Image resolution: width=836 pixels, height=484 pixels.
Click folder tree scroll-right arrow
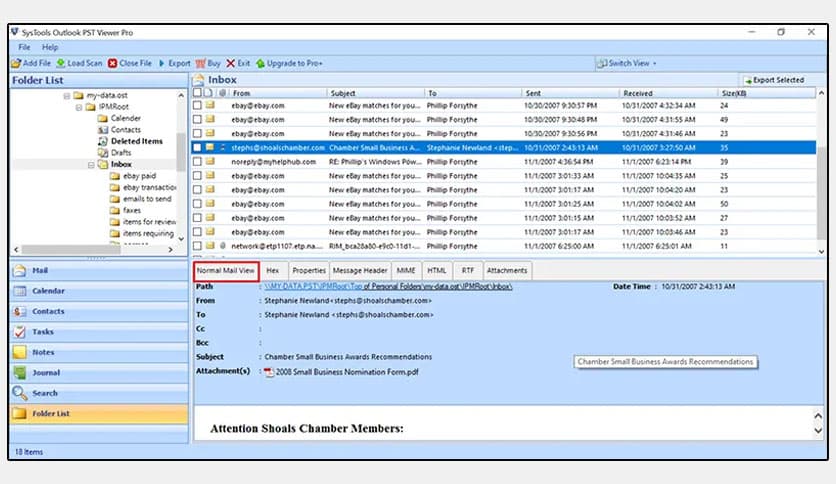(171, 249)
